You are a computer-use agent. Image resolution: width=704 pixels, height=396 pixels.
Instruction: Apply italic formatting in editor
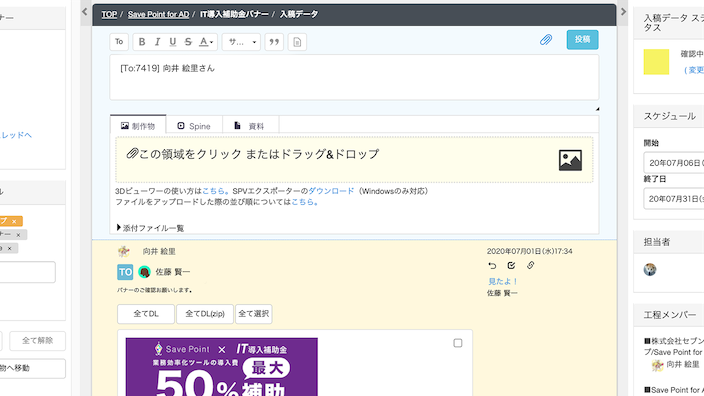[157, 42]
